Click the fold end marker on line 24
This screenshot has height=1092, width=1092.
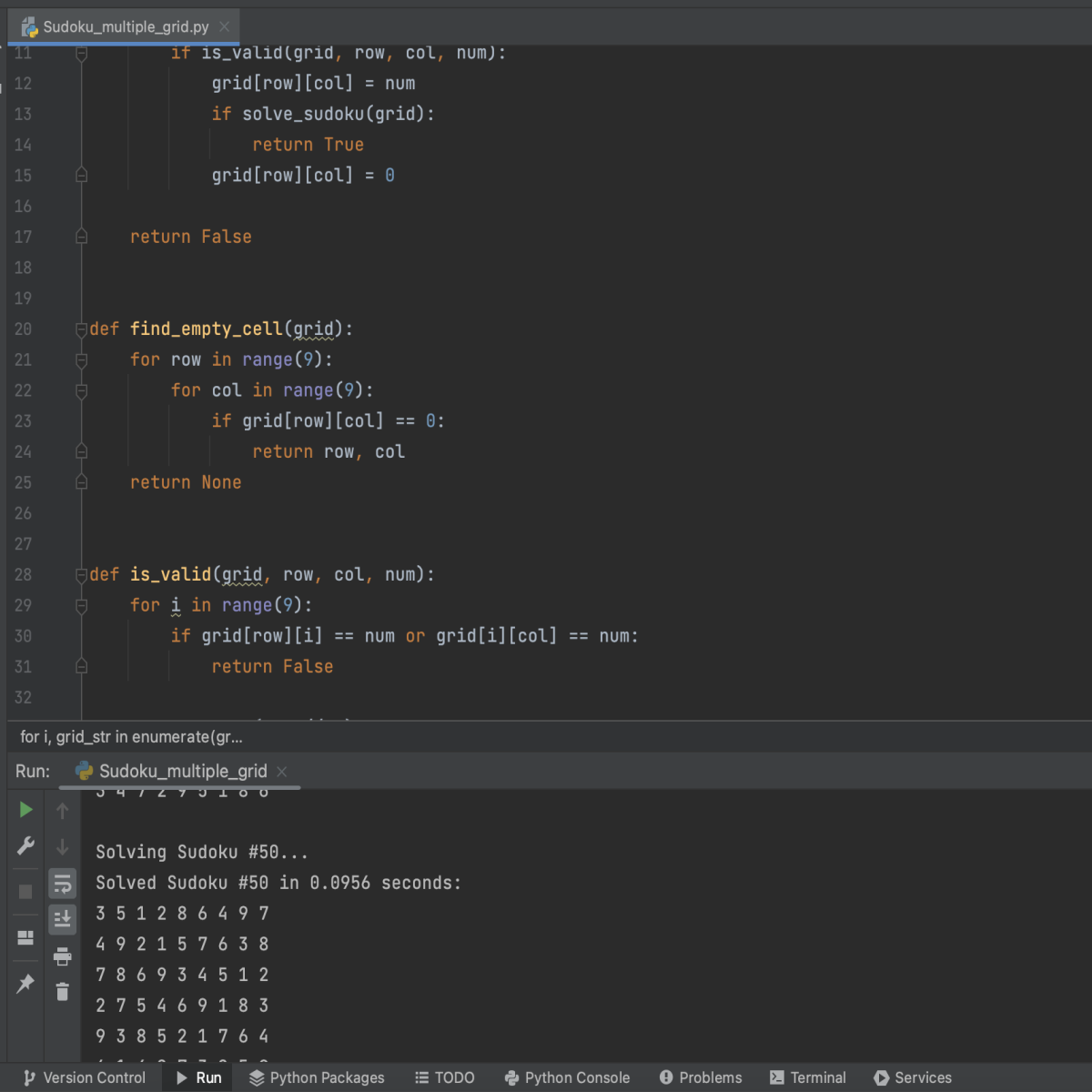pyautogui.click(x=81, y=452)
